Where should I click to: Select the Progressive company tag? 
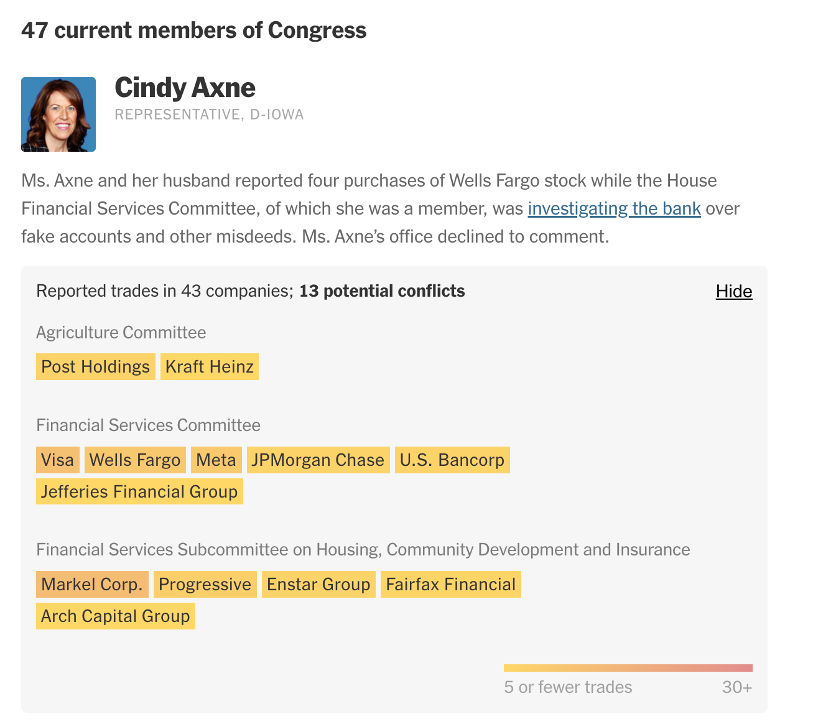click(205, 584)
